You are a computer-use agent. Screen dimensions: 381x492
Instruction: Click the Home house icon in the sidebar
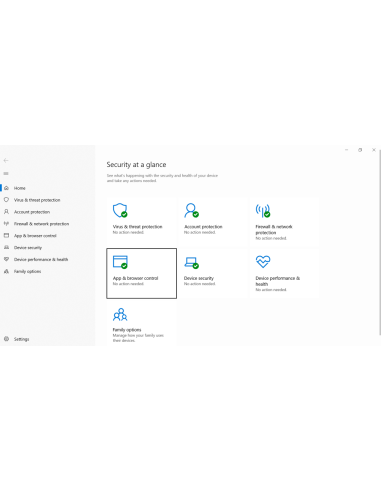coord(6,188)
